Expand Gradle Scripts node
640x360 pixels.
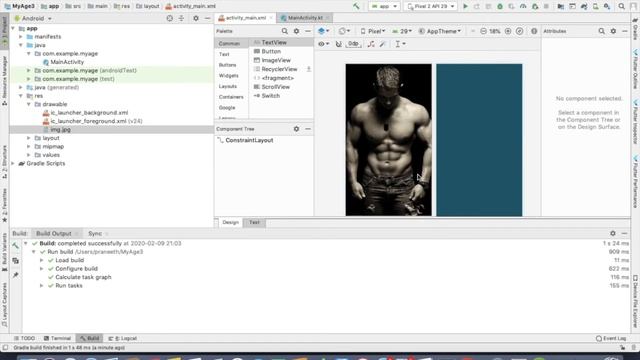click(x=13, y=163)
